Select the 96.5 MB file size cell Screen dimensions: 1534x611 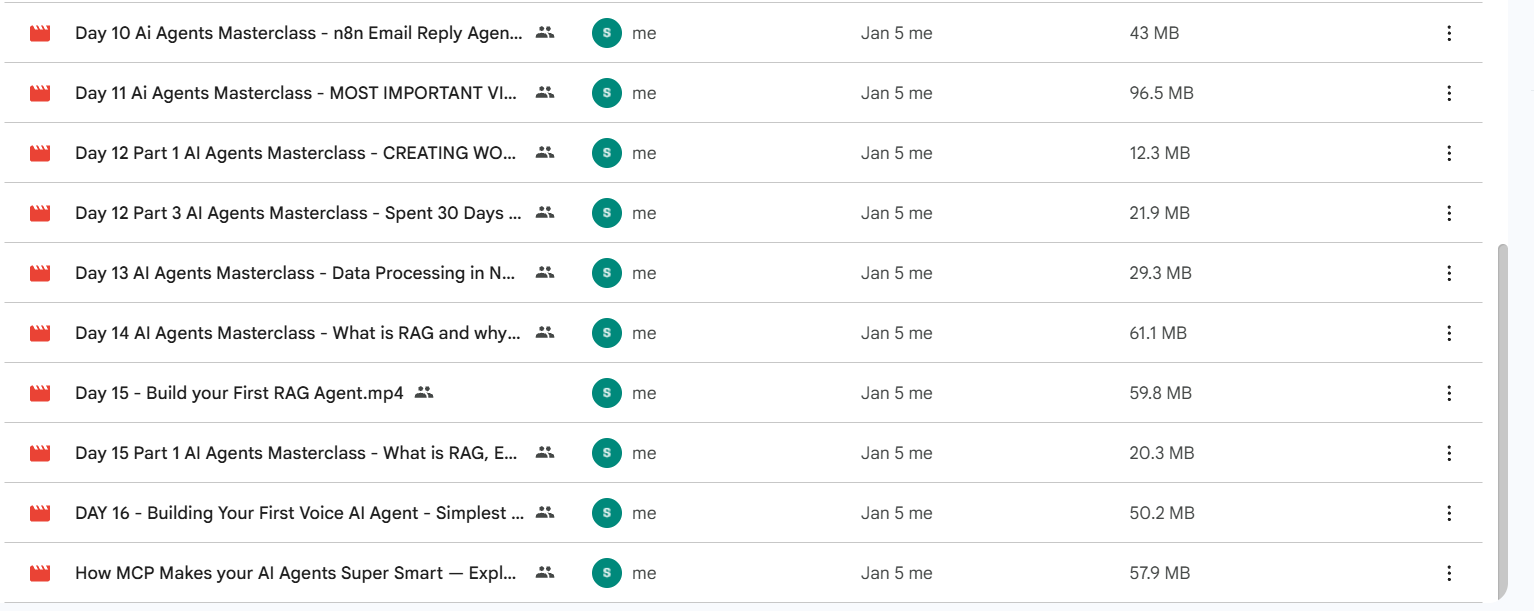[1161, 93]
